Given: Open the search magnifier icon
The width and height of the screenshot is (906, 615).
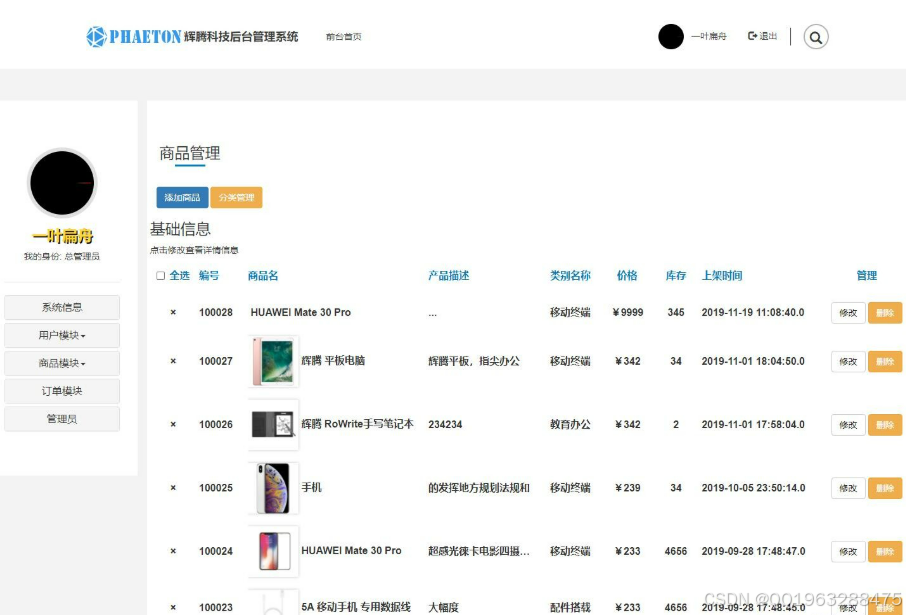Looking at the screenshot, I should 816,37.
